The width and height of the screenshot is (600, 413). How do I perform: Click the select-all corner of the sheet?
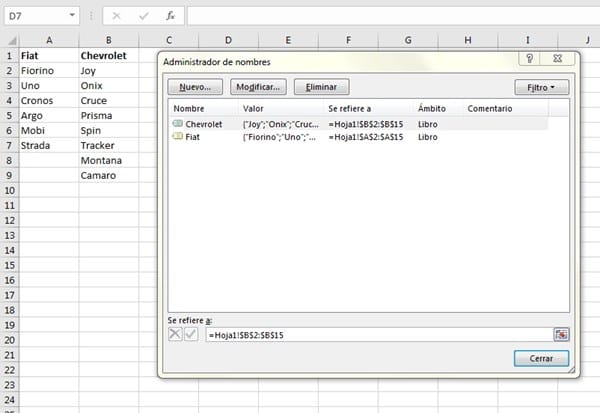[9, 39]
